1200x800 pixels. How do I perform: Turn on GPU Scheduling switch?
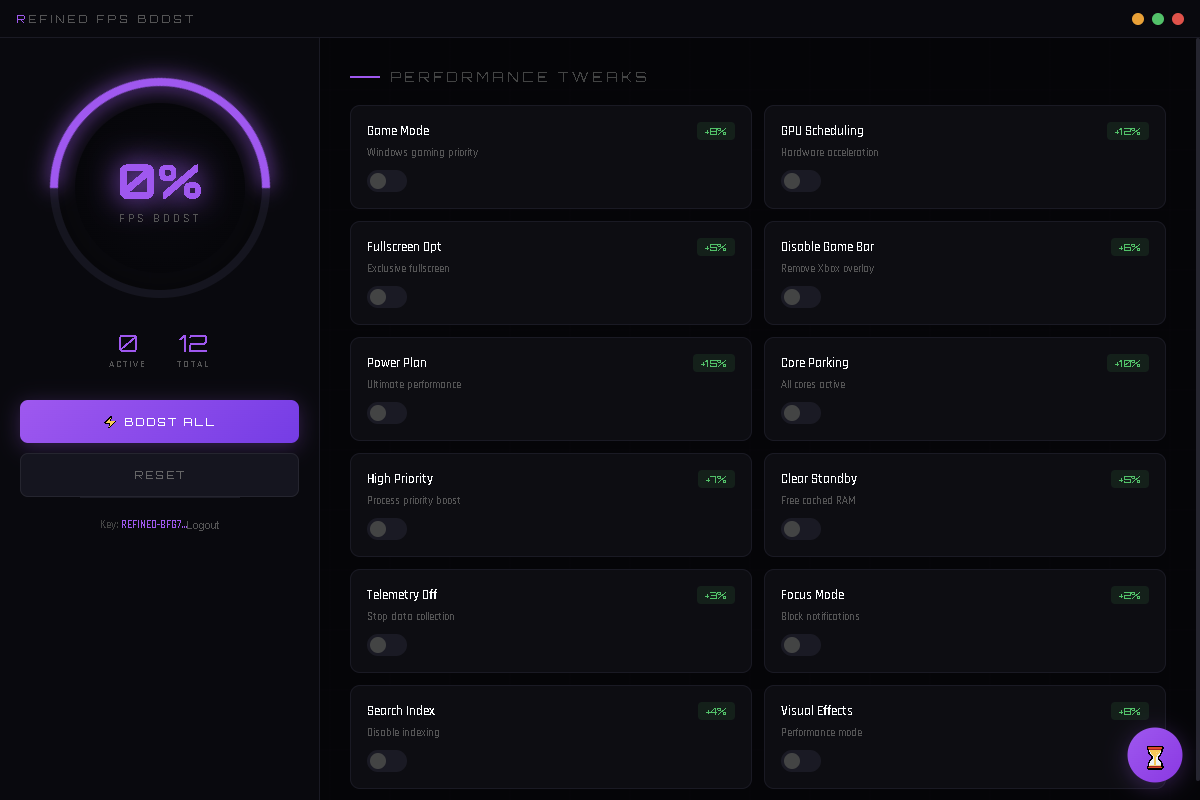click(801, 181)
